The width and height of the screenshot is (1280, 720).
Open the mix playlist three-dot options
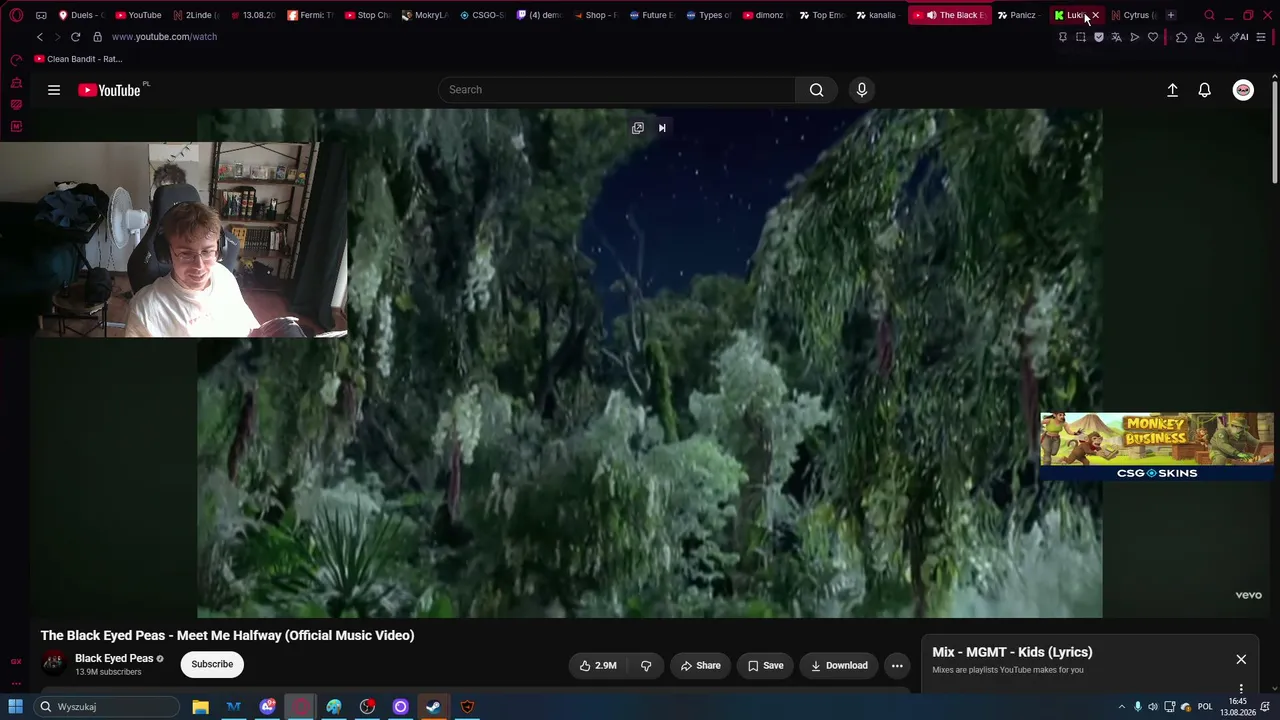[x=1241, y=689]
